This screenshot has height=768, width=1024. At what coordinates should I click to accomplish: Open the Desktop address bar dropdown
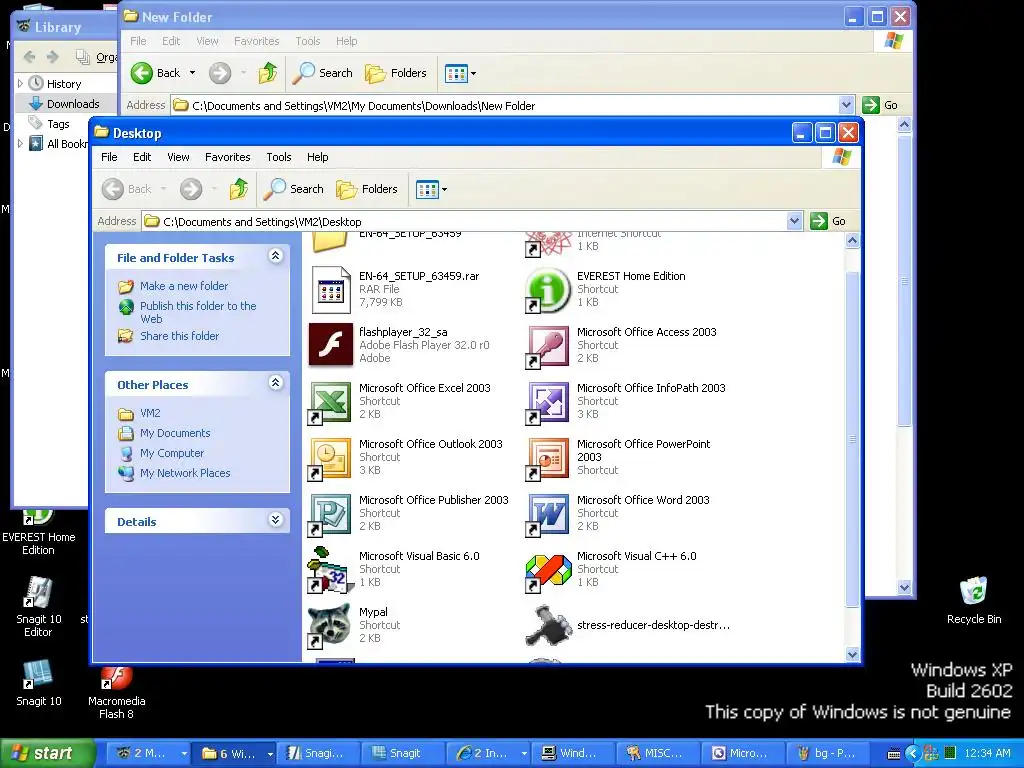pos(794,221)
